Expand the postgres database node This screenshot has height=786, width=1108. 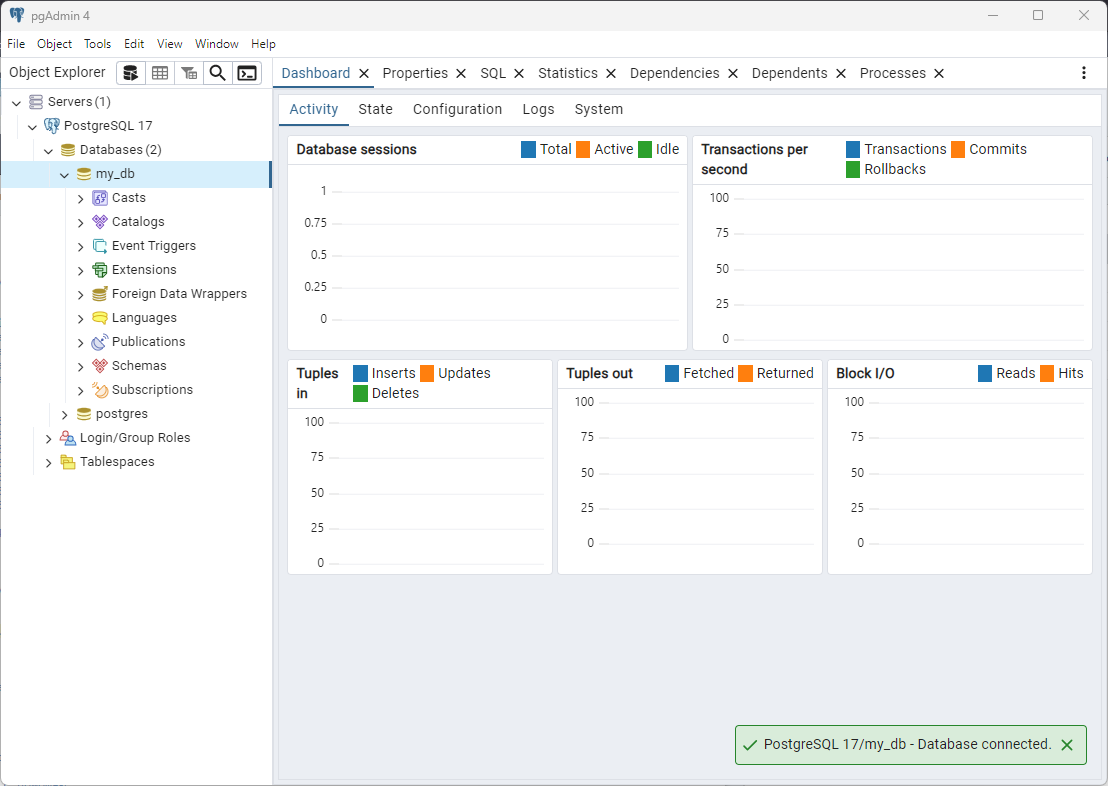pyautogui.click(x=65, y=415)
